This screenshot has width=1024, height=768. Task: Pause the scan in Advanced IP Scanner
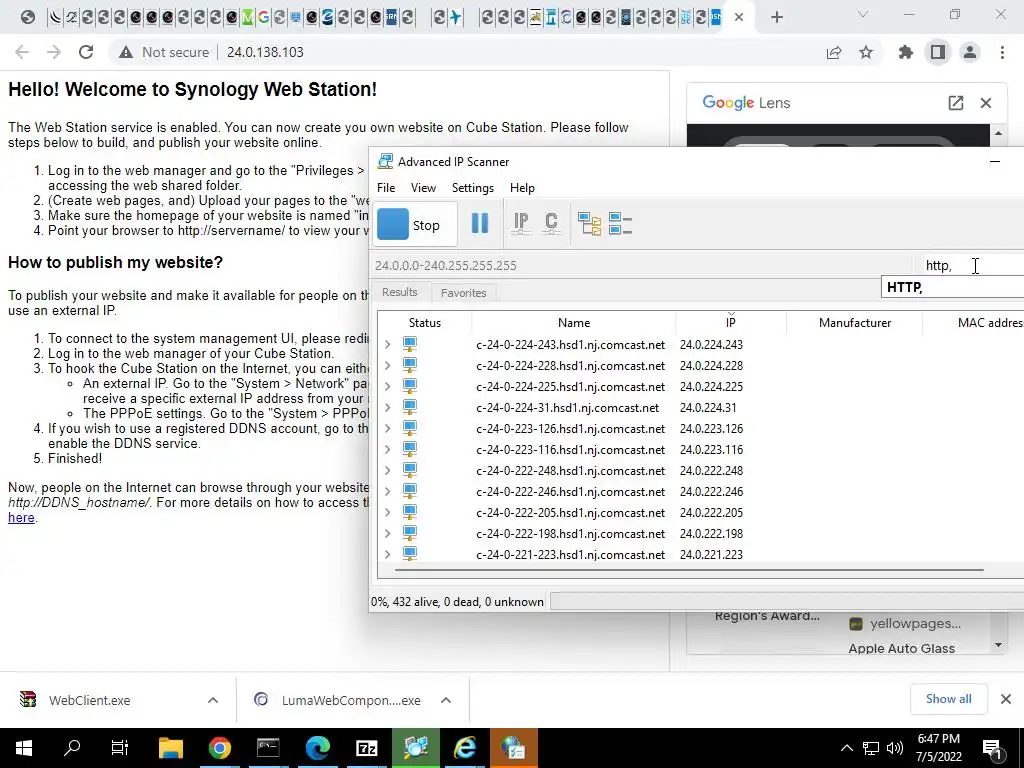(480, 223)
